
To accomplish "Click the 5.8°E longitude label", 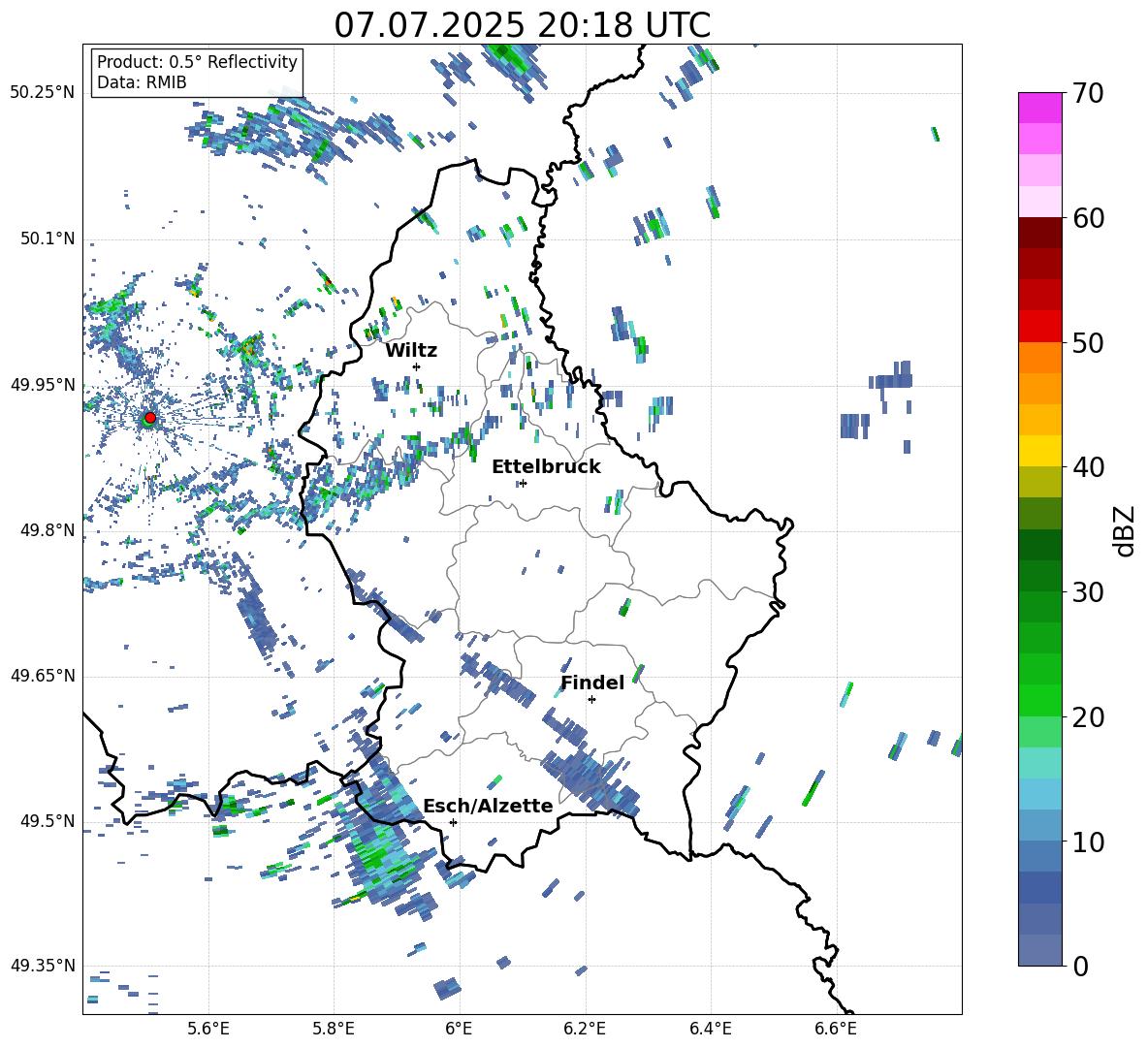I will [334, 1029].
